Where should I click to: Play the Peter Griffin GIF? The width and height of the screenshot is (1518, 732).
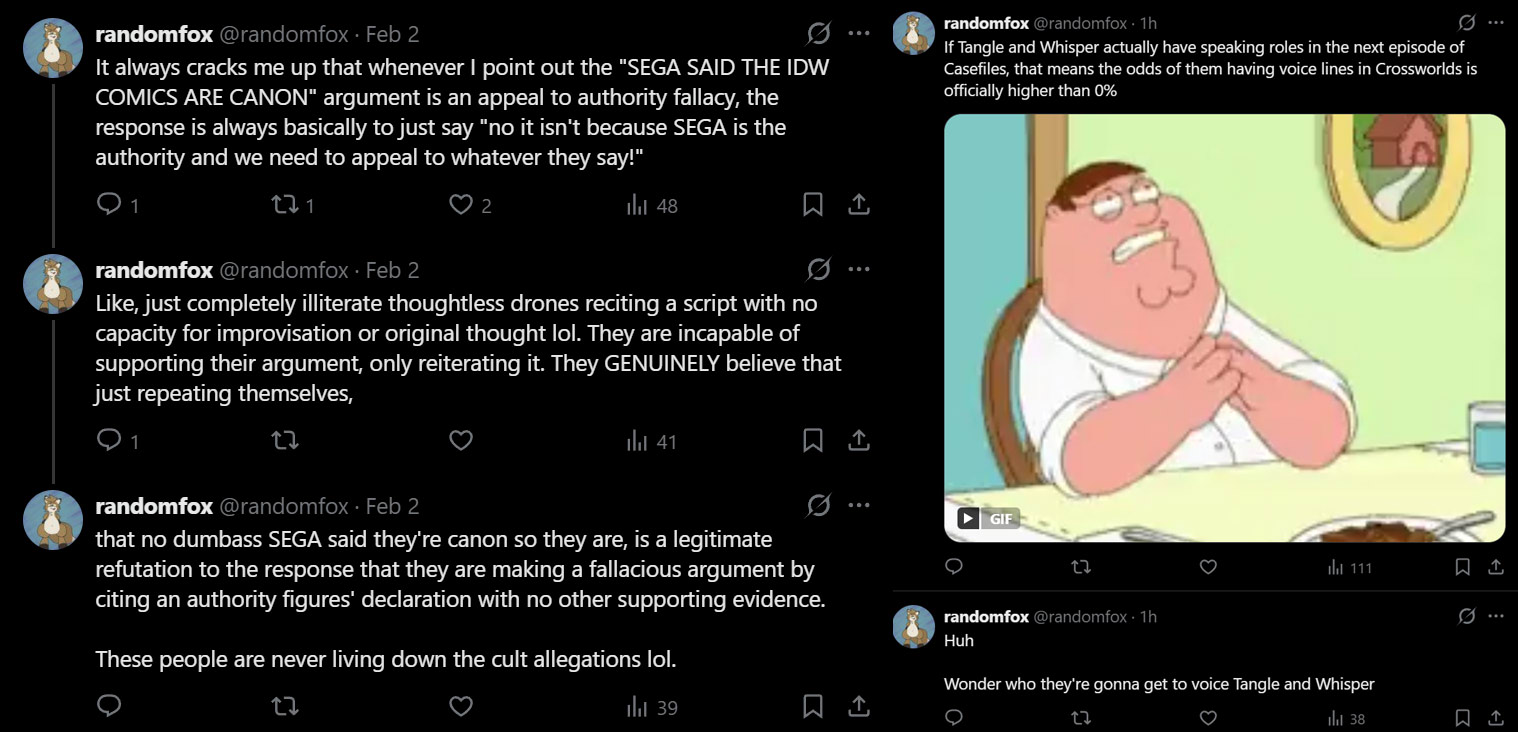(x=968, y=518)
